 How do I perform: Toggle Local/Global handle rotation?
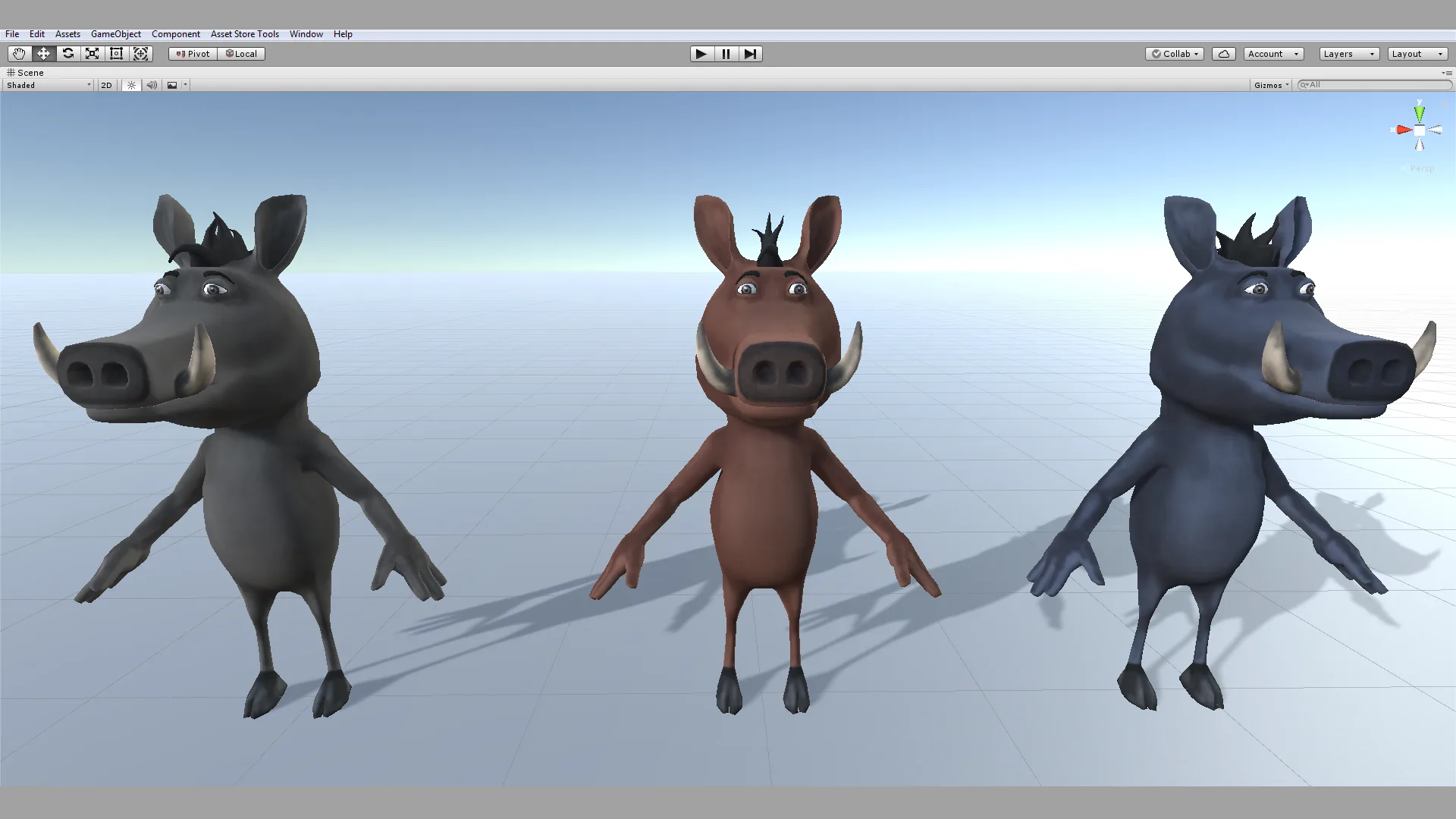point(241,54)
